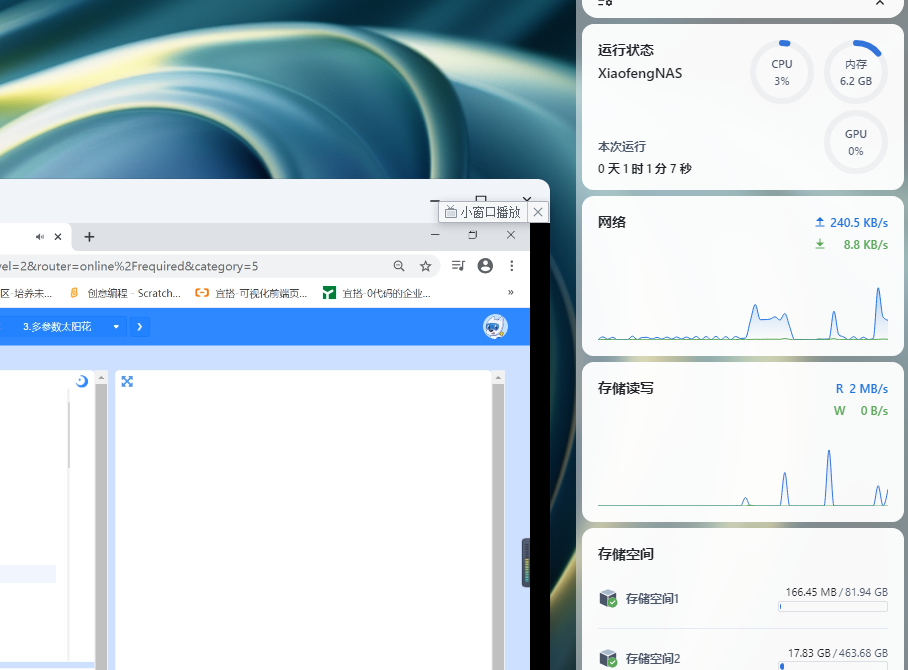Expand hidden bookmarks with the » chevron

click(510, 292)
